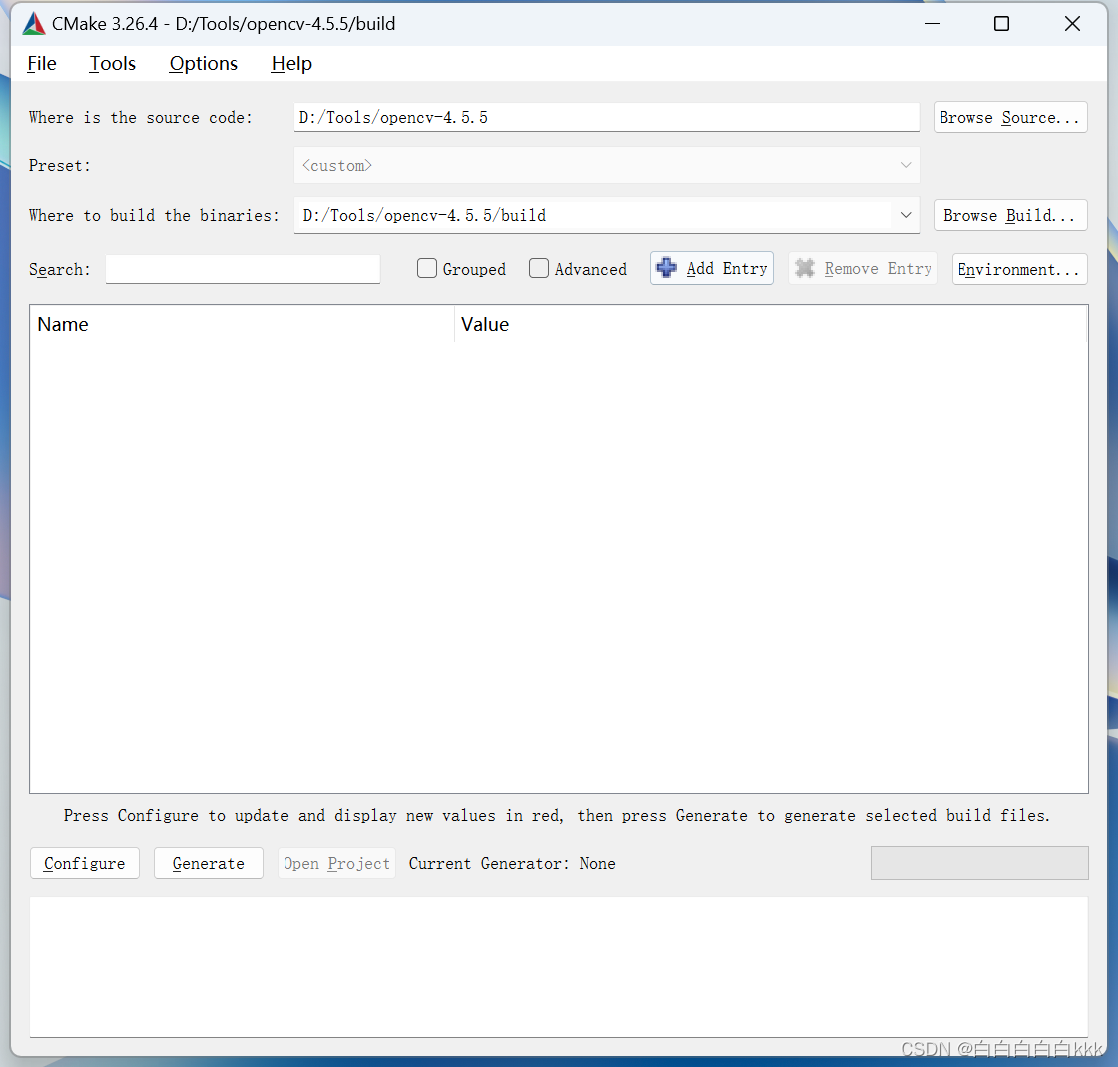The height and width of the screenshot is (1067, 1118).
Task: Open the Tools menu
Action: coord(112,63)
